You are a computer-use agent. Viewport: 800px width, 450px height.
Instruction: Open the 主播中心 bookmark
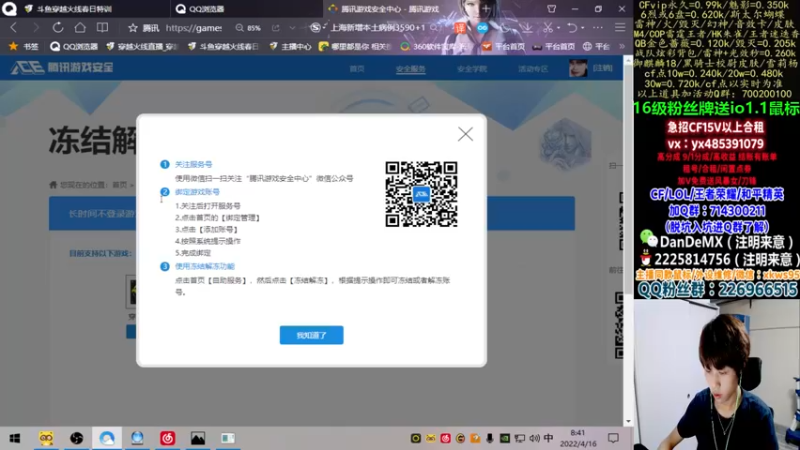point(290,46)
